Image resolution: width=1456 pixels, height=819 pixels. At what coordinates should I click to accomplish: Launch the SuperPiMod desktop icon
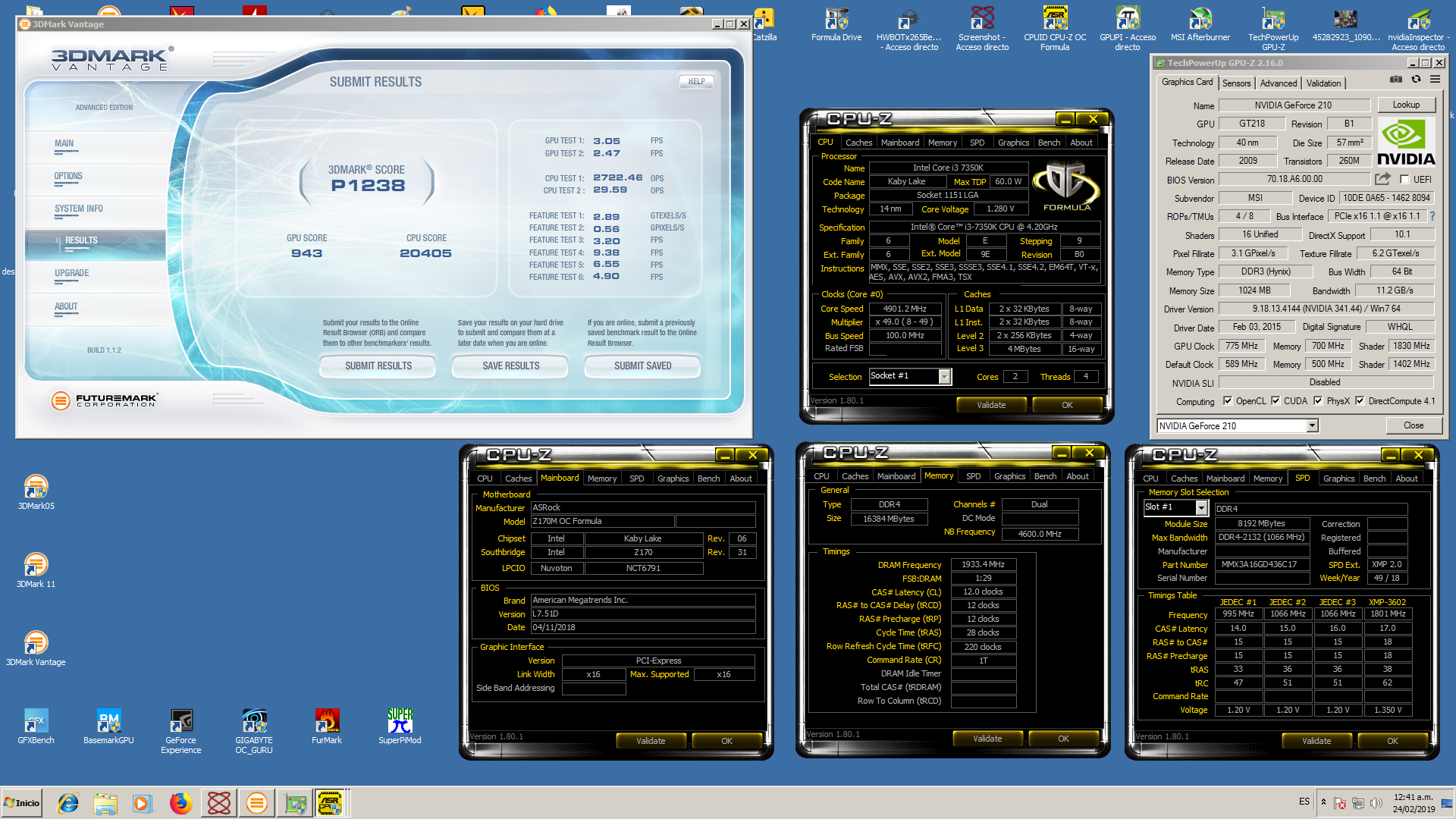[400, 726]
